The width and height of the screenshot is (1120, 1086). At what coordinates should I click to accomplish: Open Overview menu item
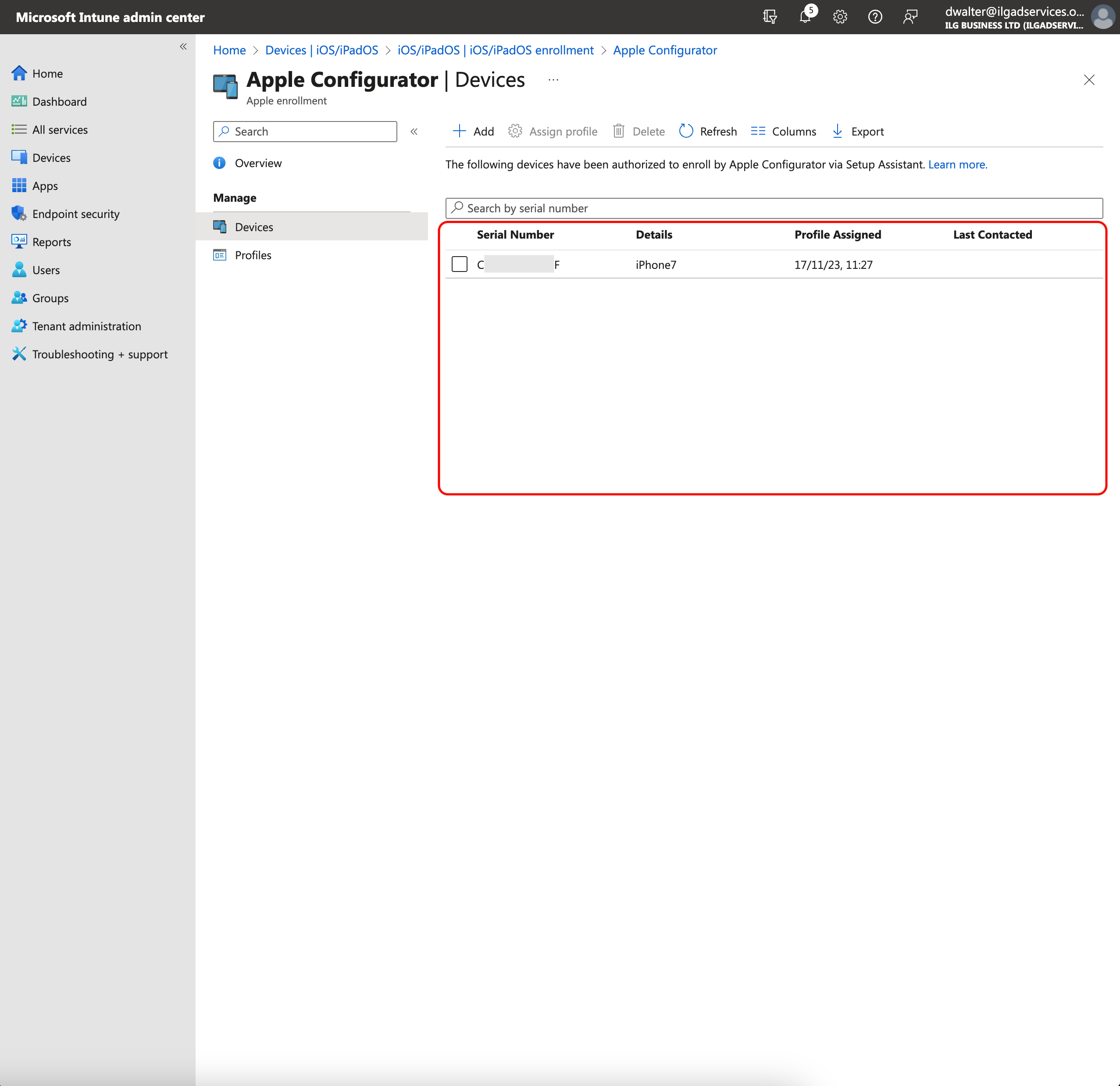[x=258, y=163]
